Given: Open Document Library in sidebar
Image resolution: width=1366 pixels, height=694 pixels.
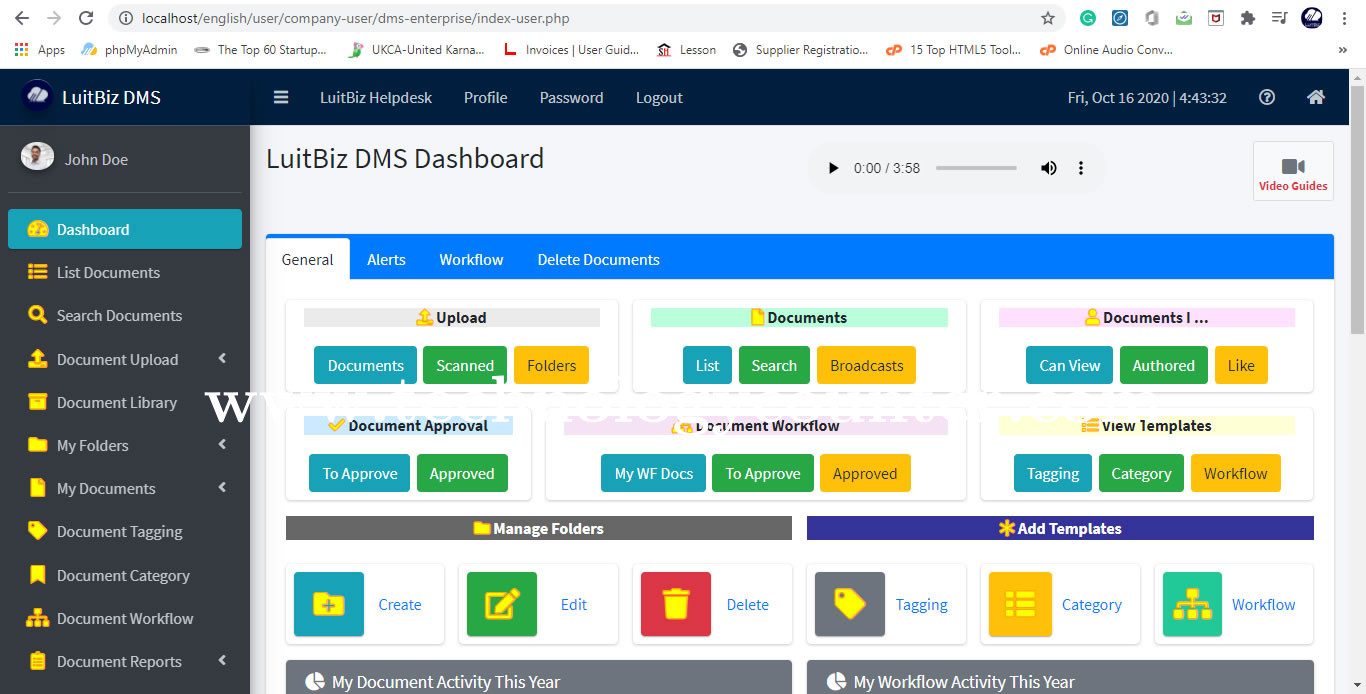Looking at the screenshot, I should [x=125, y=402].
